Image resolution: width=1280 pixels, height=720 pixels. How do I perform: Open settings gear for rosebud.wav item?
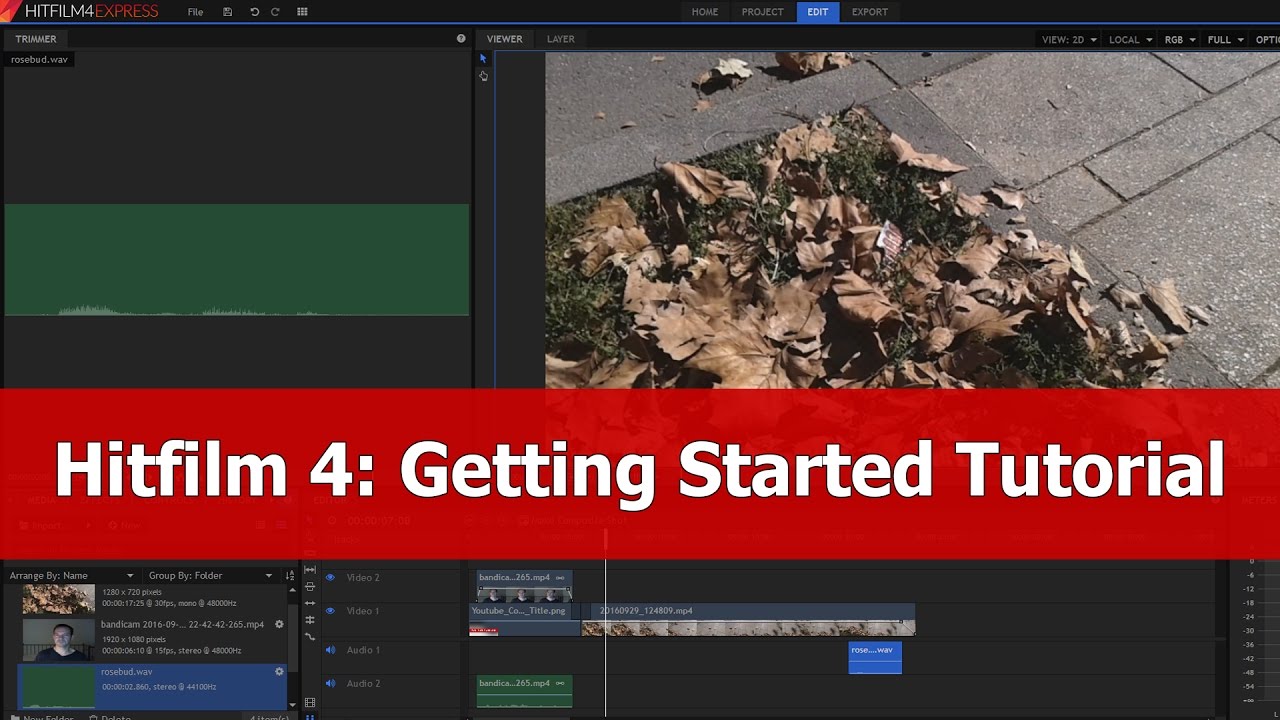tap(279, 672)
